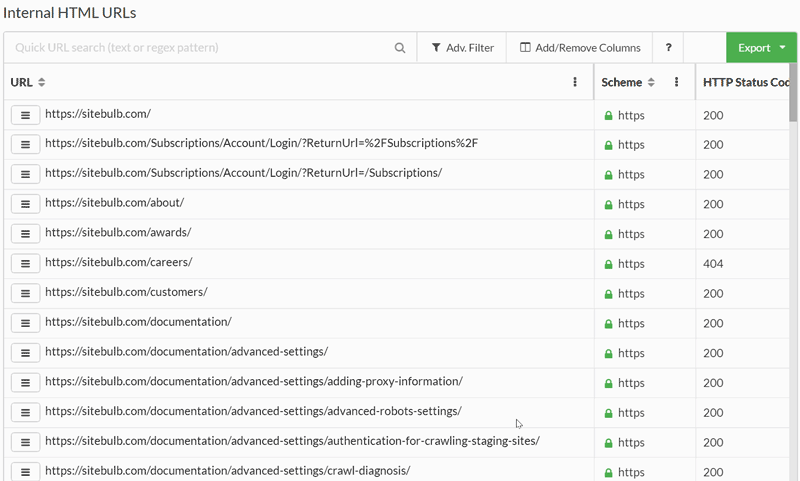Open row menu for ReturnUrl=/Subscriptions/ URL

pyautogui.click(x=26, y=174)
